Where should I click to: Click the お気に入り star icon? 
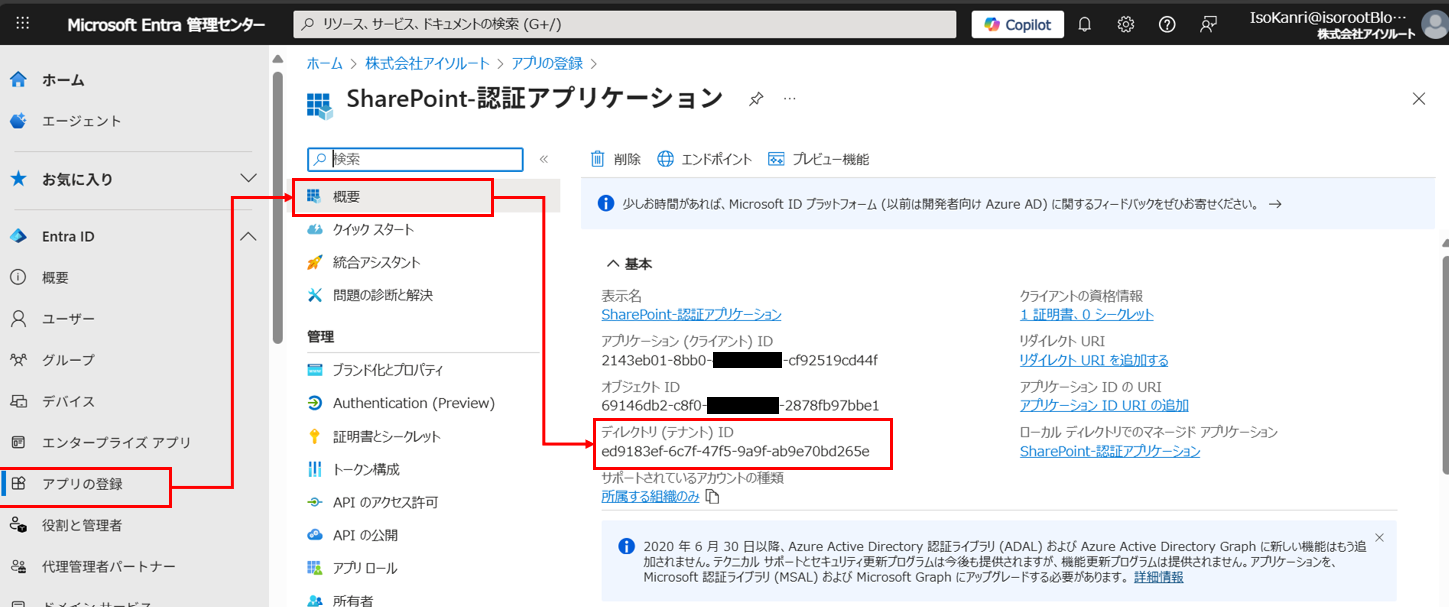coord(18,179)
